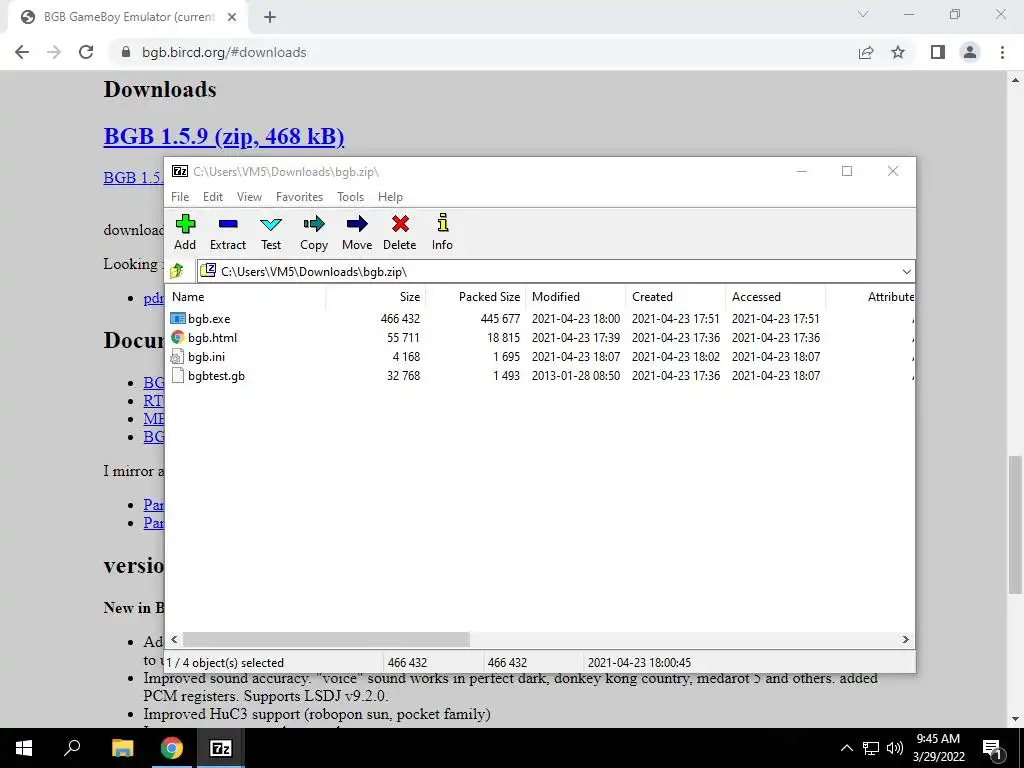Sort files by the Size column header
This screenshot has width=1024, height=768.
point(376,296)
